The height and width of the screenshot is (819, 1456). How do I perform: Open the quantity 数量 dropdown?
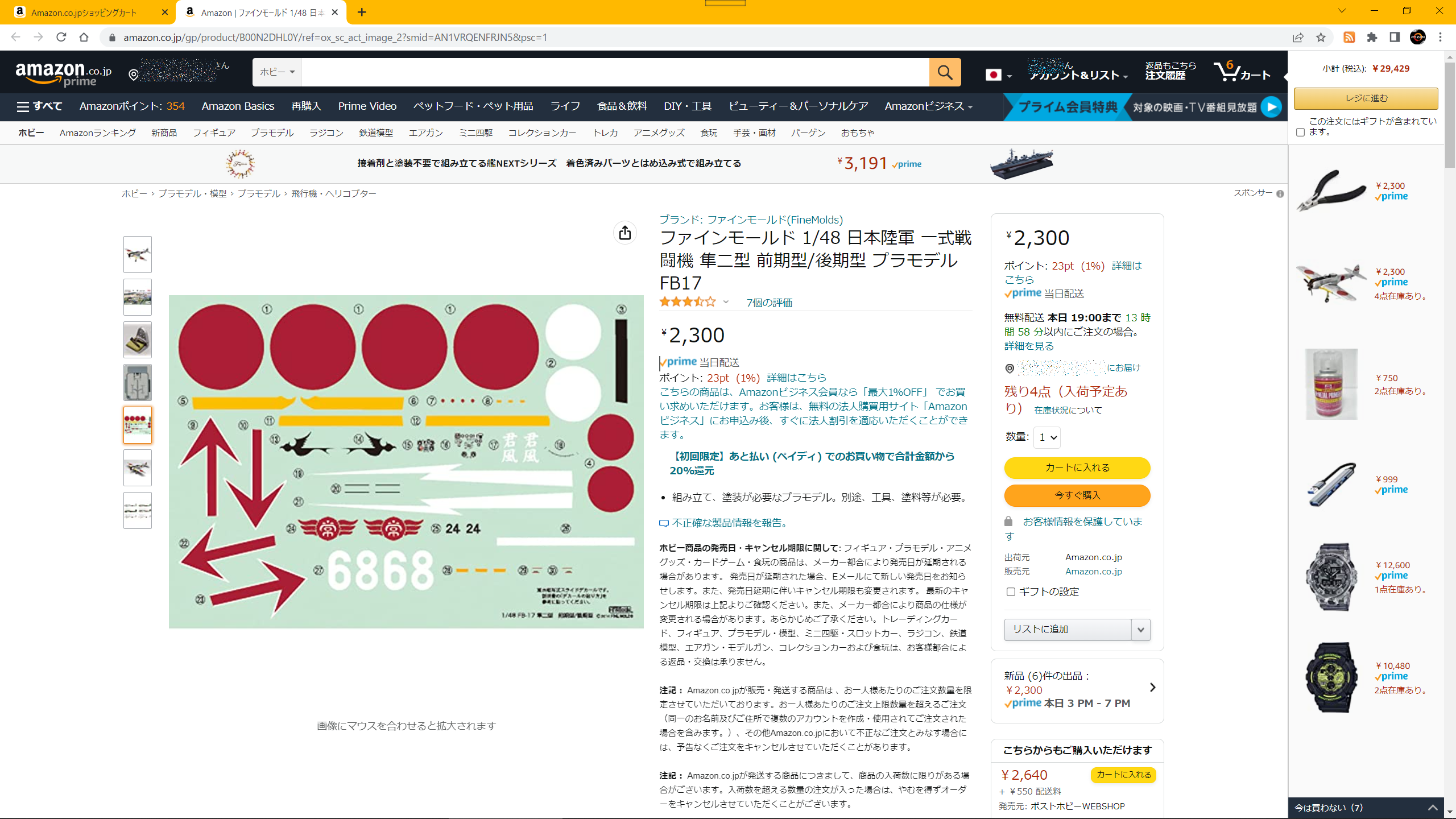point(1046,437)
